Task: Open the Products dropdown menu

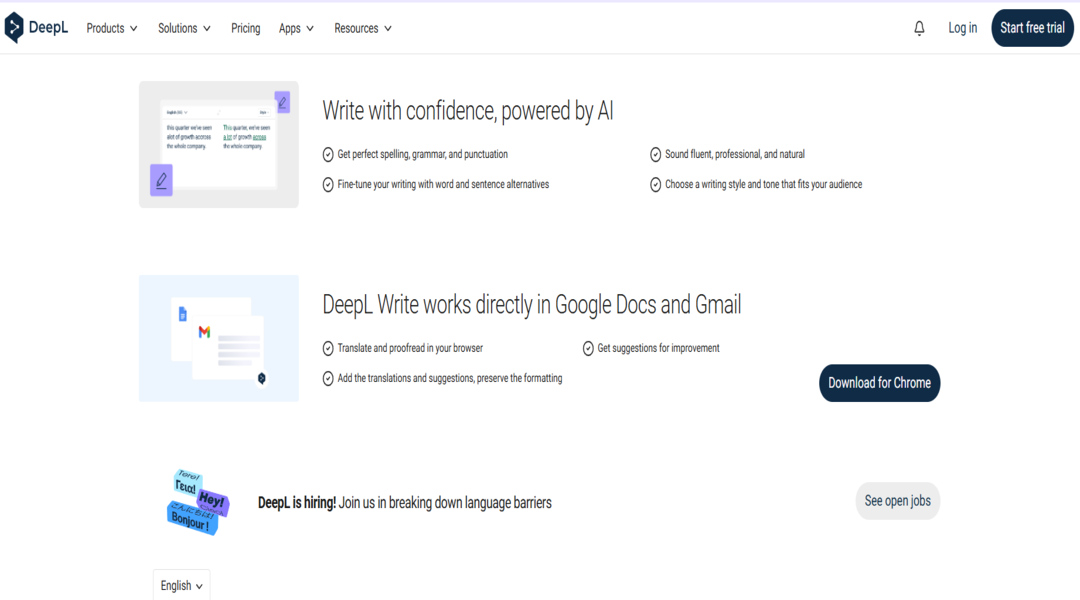Action: (112, 28)
